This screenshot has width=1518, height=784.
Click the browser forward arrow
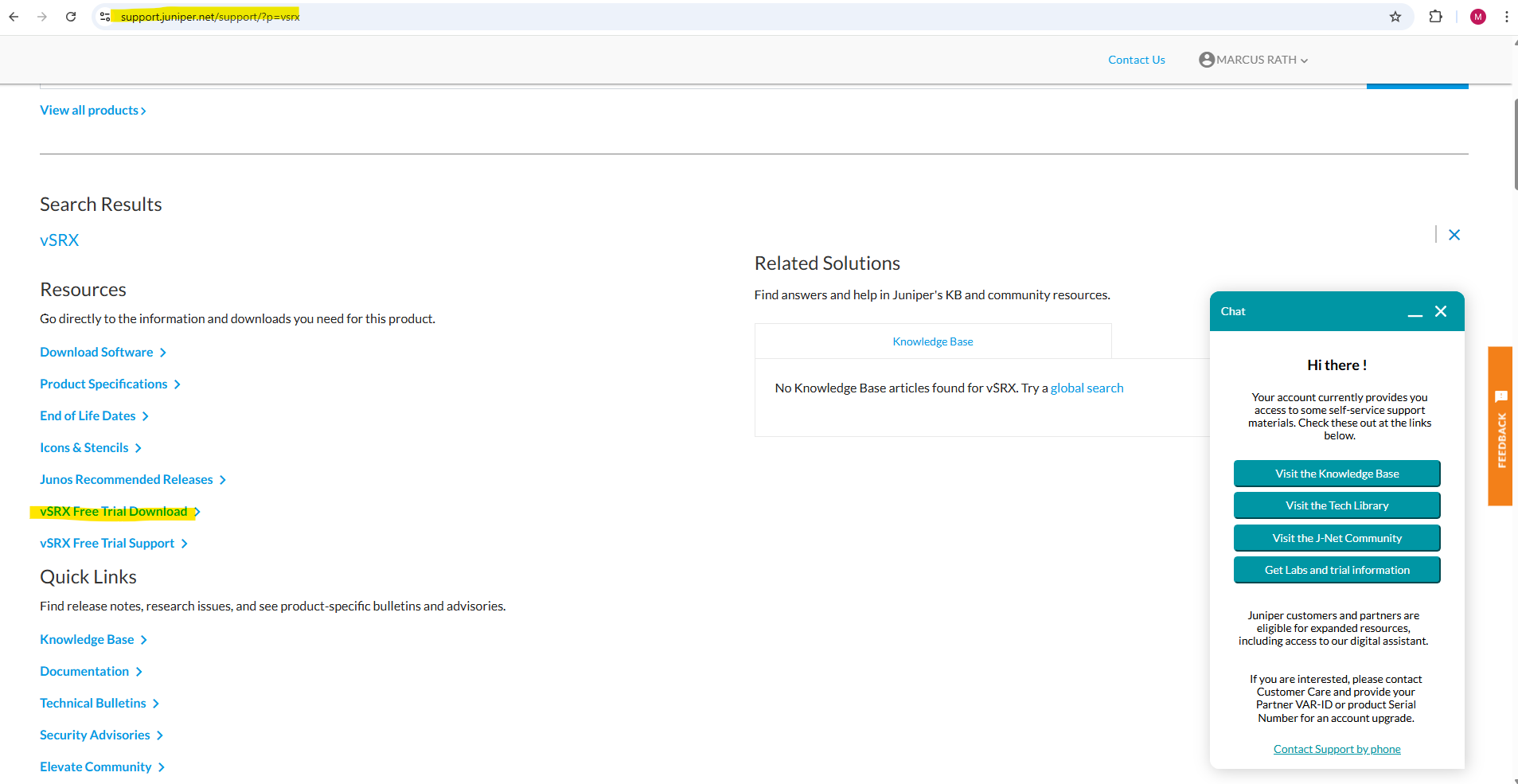(x=42, y=17)
